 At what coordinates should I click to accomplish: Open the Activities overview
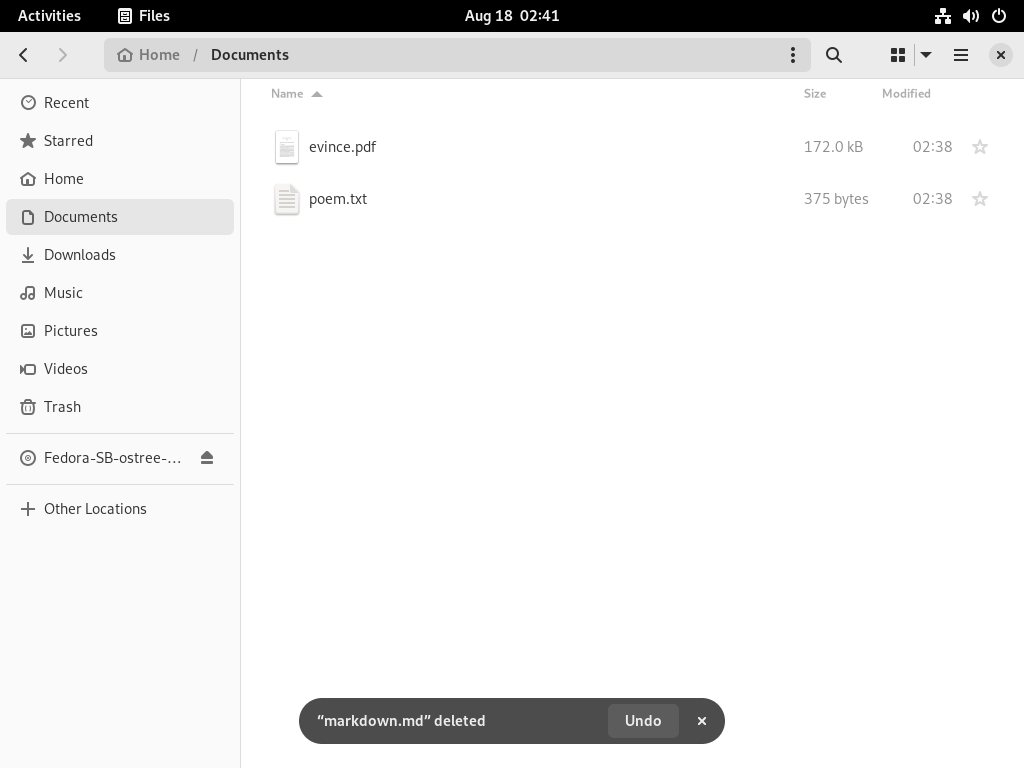point(49,16)
